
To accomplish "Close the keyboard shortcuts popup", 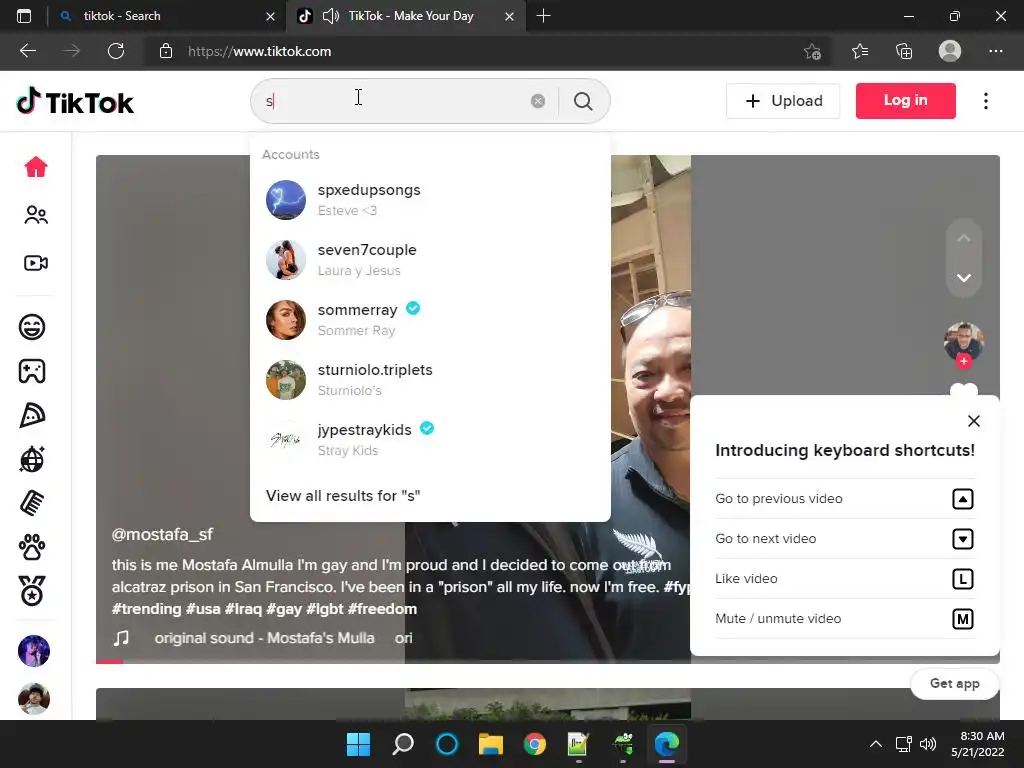I will click(973, 421).
